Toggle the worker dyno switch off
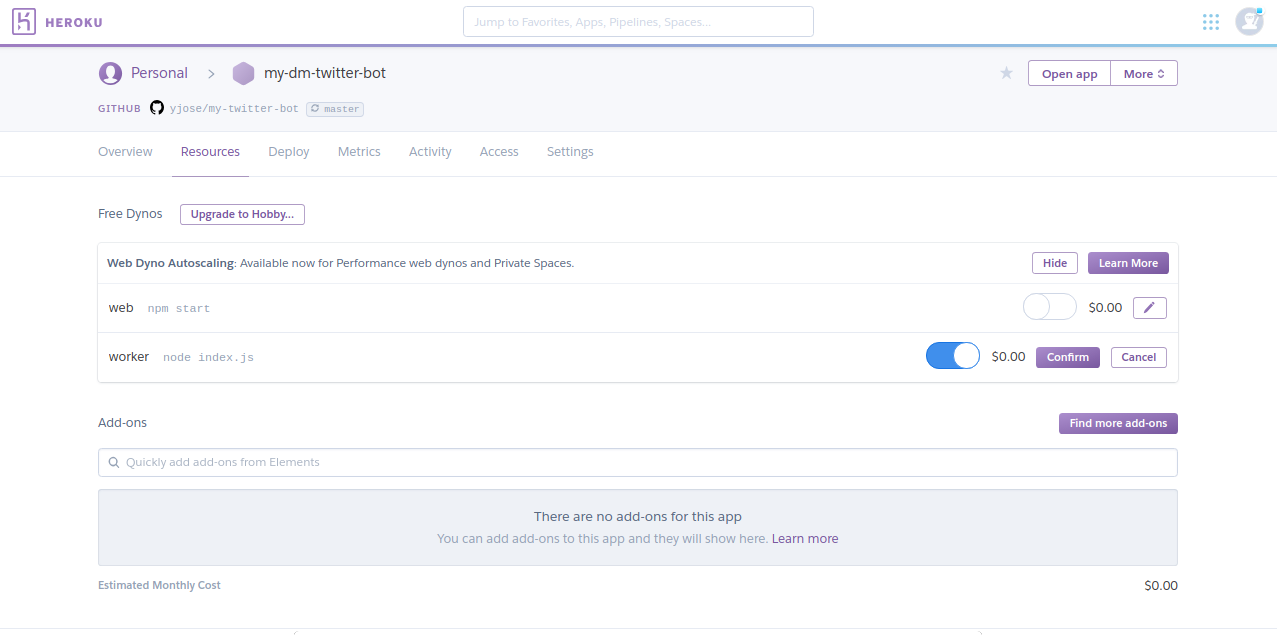 (x=953, y=356)
